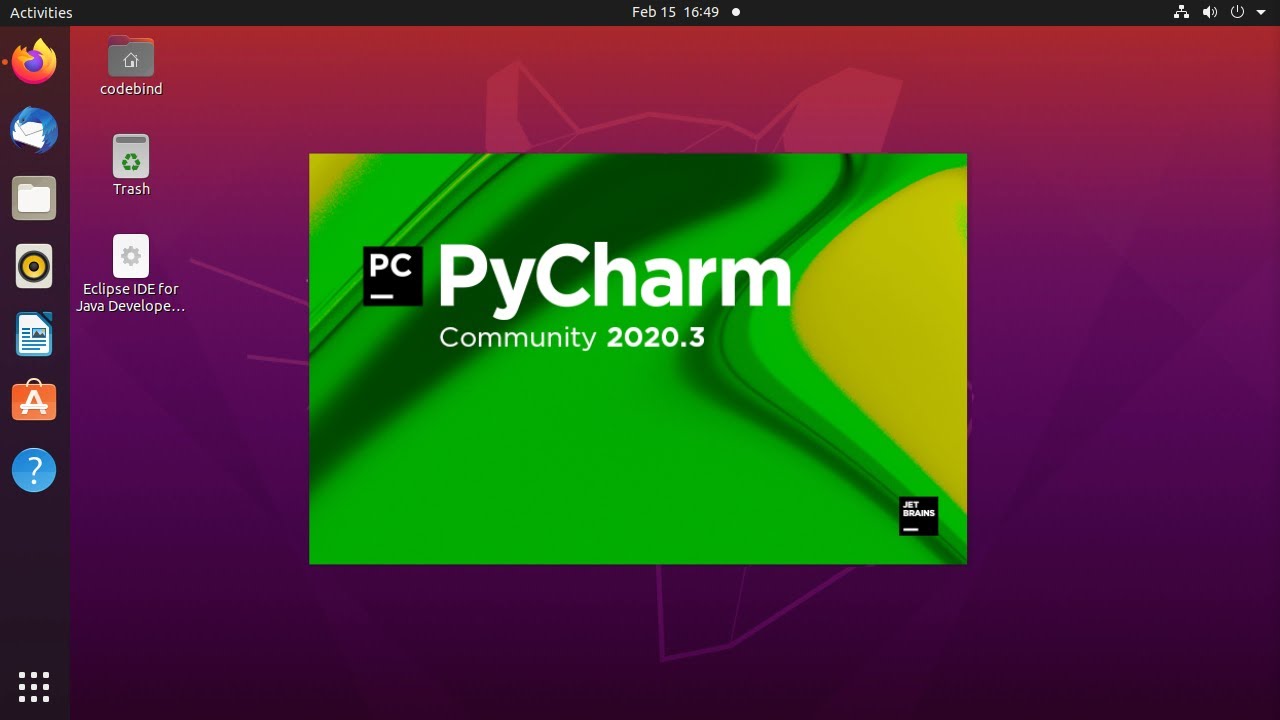The width and height of the screenshot is (1280, 720).
Task: Launch LibreOffice Writer from the dock
Action: click(34, 334)
